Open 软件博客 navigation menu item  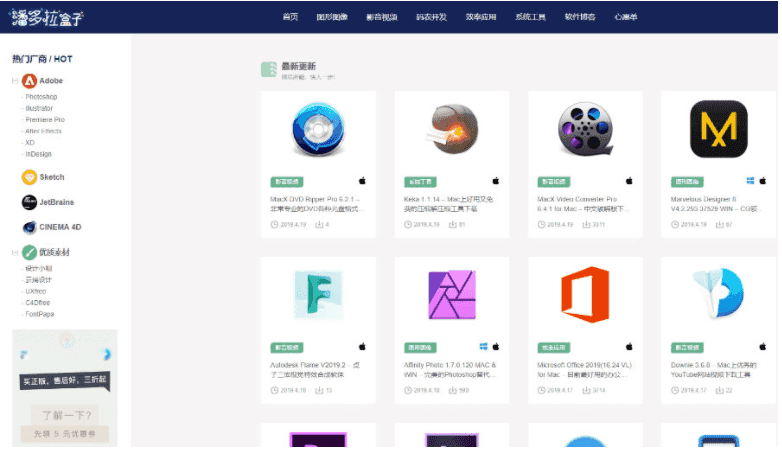coord(580,17)
